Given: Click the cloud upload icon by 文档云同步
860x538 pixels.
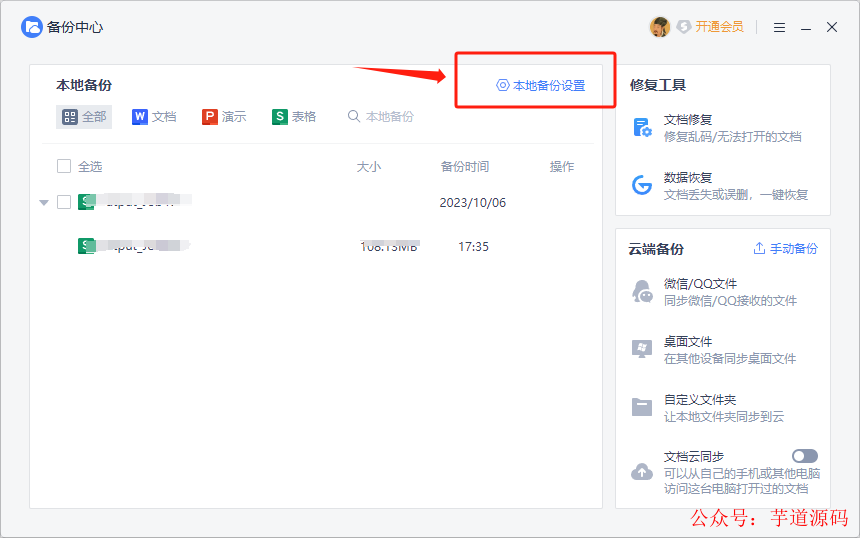Looking at the screenshot, I should coord(642,472).
